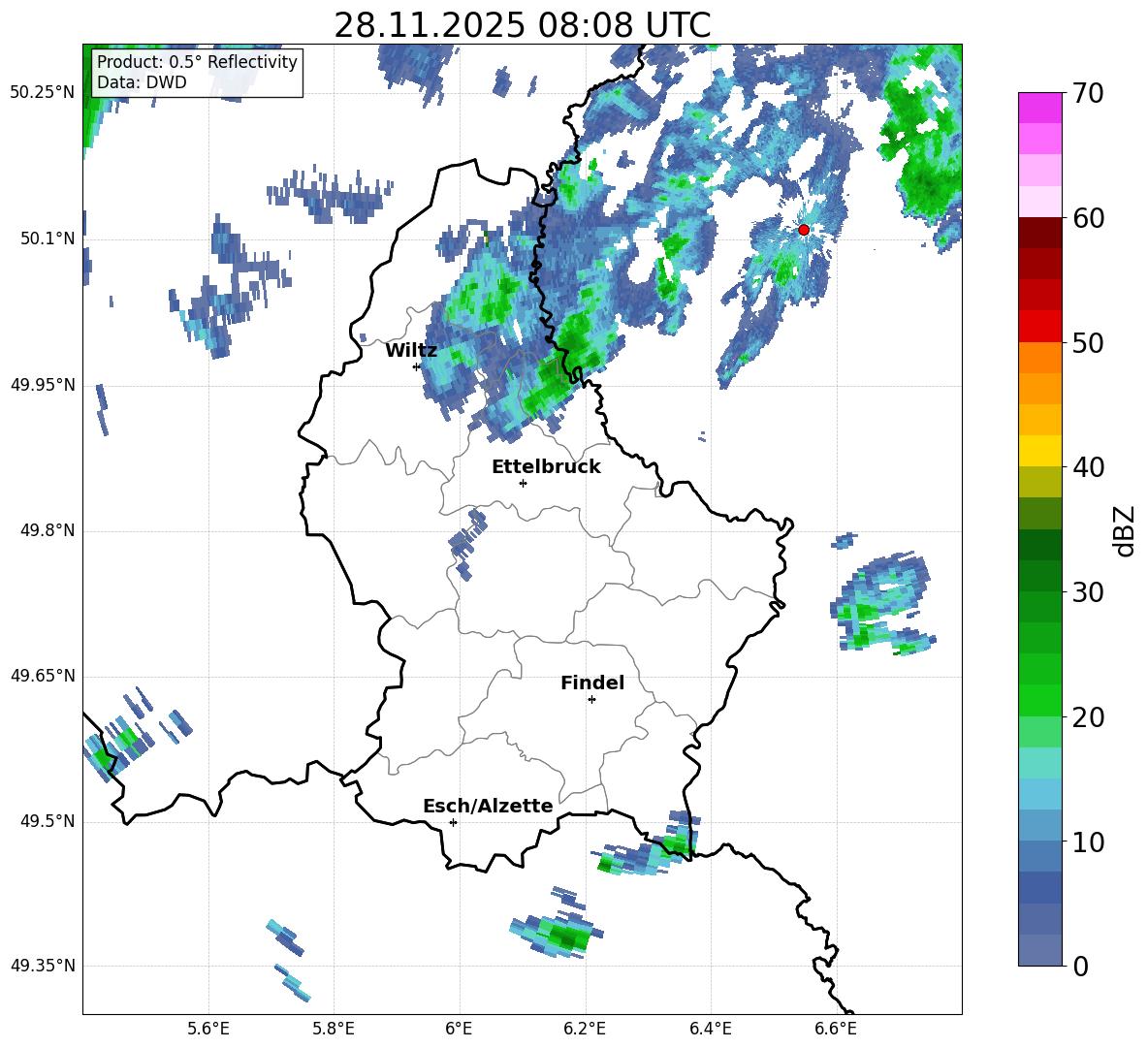Select the Findel city label
Image resolution: width=1148 pixels, height=1048 pixels.
pyautogui.click(x=592, y=683)
